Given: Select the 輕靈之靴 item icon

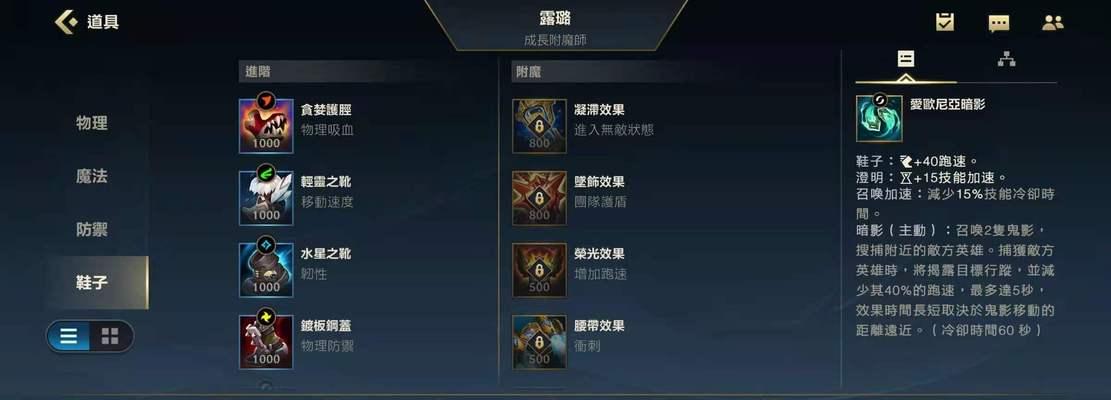Looking at the screenshot, I should 266,198.
